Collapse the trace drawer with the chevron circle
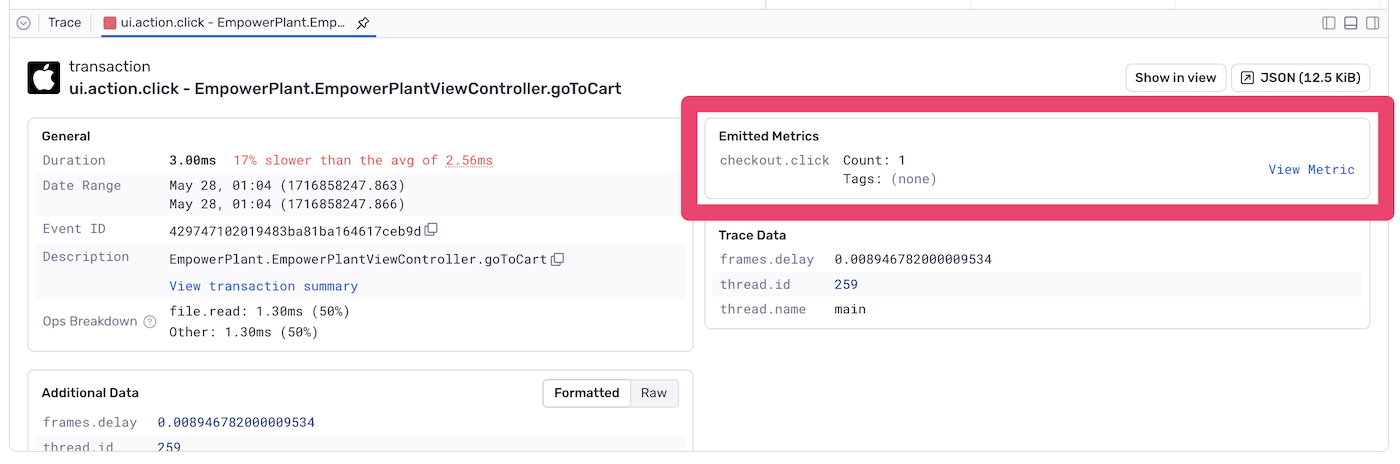The image size is (1400, 464). click(x=24, y=23)
